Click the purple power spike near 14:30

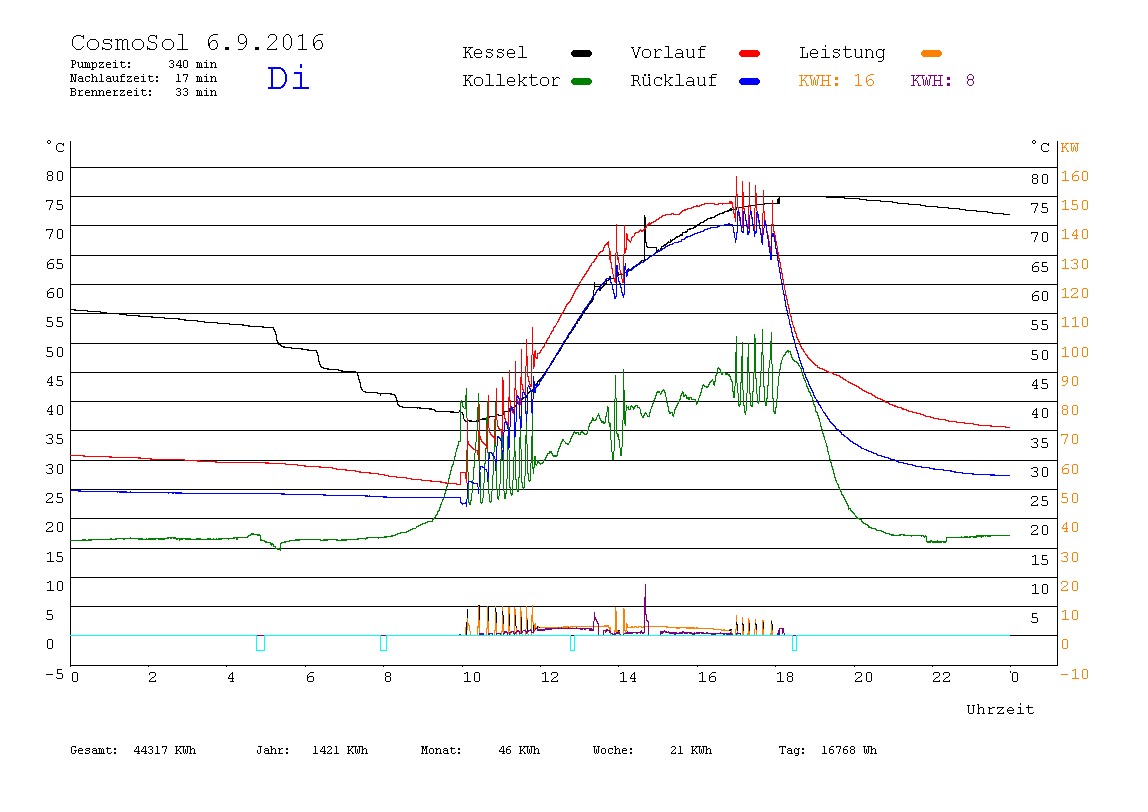click(x=646, y=608)
